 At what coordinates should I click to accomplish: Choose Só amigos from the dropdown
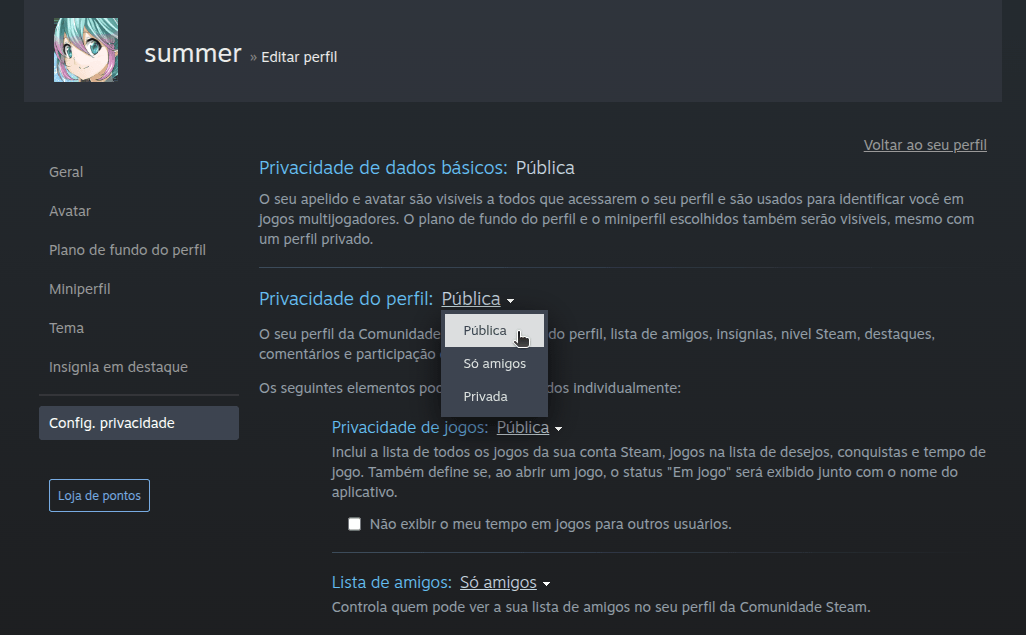tap(494, 363)
